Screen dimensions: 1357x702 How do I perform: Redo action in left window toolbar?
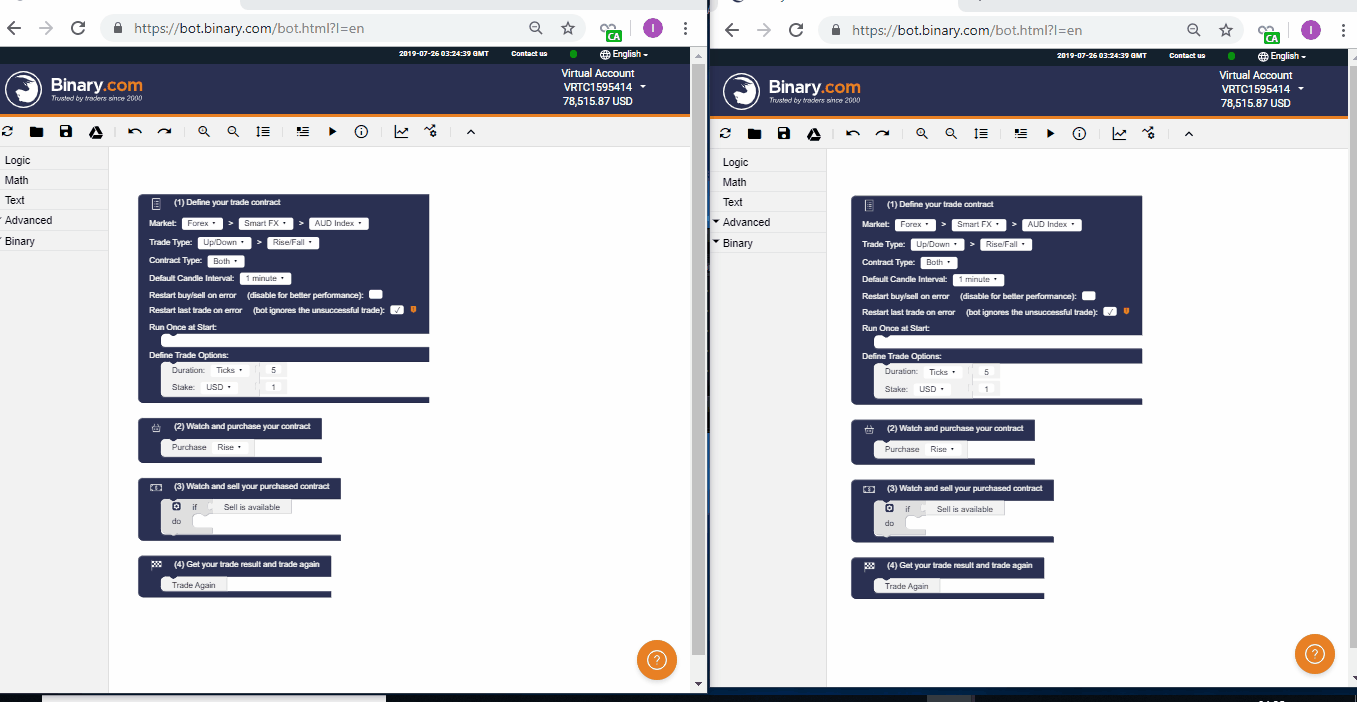pyautogui.click(x=164, y=132)
